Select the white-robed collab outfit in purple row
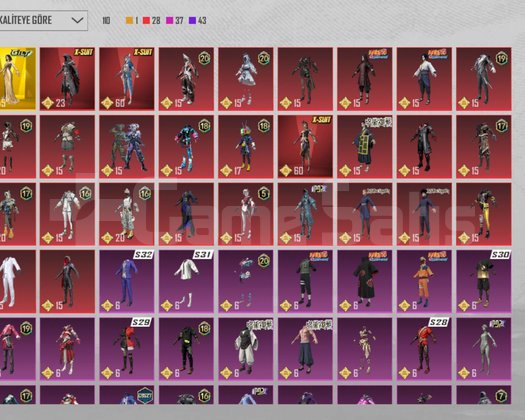 246,349
